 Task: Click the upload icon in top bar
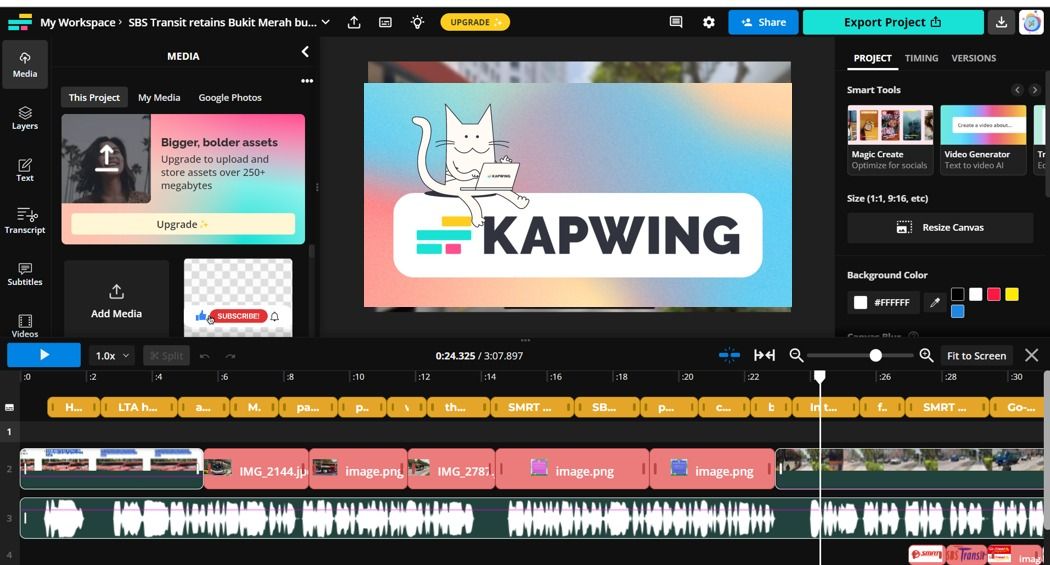pyautogui.click(x=354, y=22)
